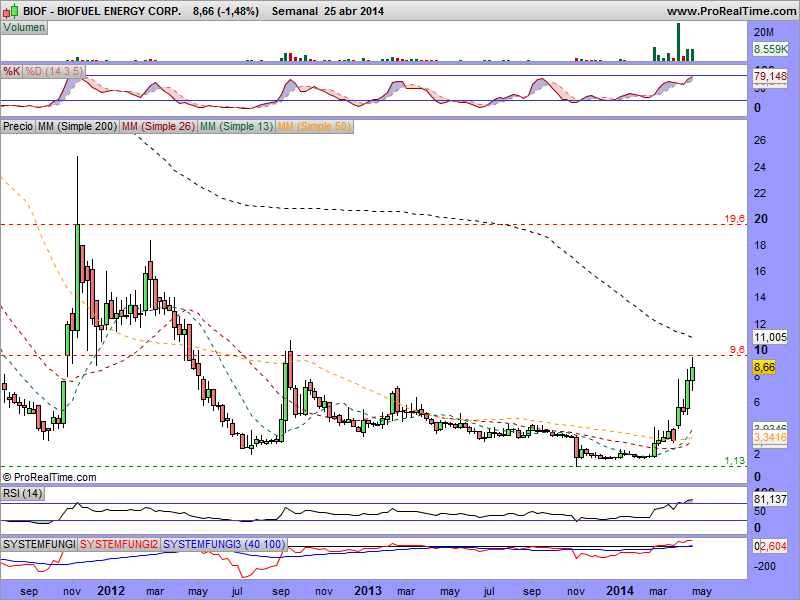The image size is (800, 600).
Task: Click the yellow 8,66 current price tag
Action: click(764, 367)
